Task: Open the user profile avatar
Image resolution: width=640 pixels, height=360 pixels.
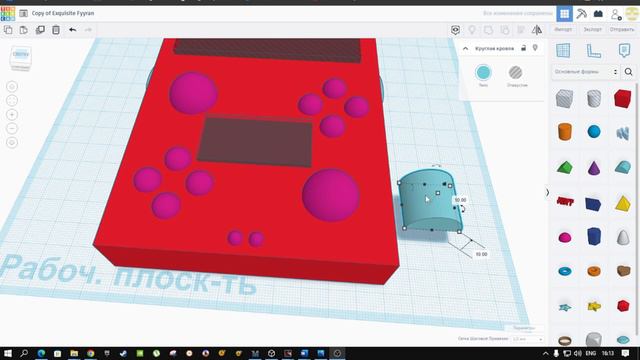Action: pyautogui.click(x=632, y=14)
